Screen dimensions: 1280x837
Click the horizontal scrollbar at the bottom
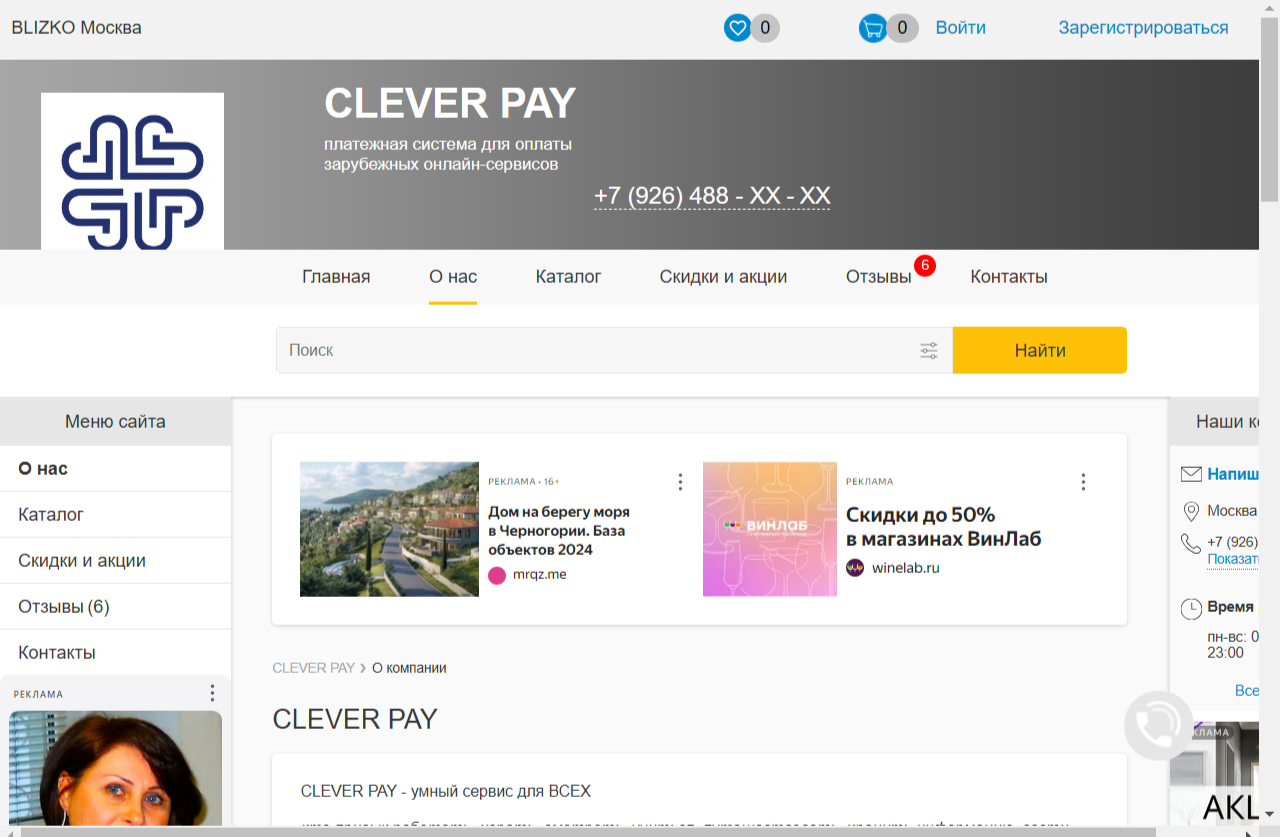588,831
